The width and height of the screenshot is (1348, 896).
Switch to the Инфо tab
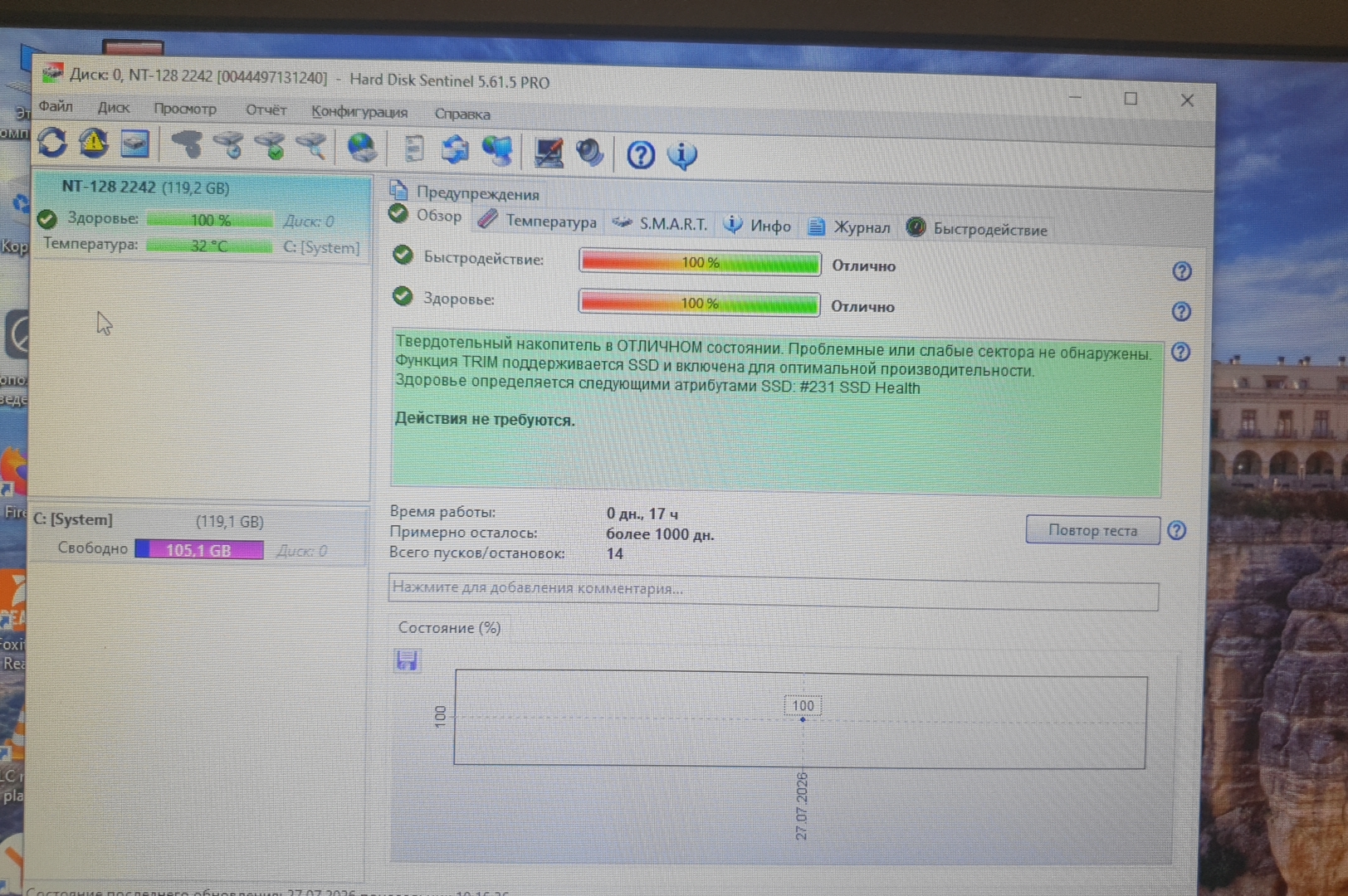coord(757,226)
